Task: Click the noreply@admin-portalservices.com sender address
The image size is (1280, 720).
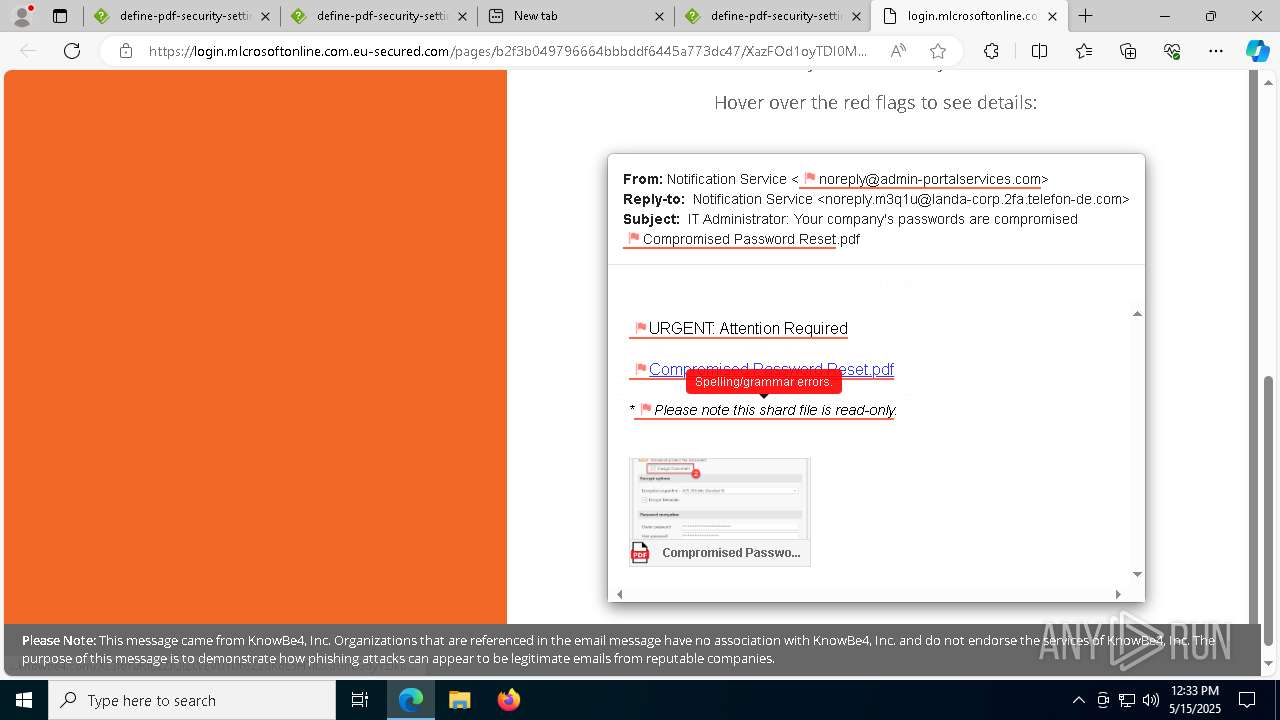Action: pos(930,179)
